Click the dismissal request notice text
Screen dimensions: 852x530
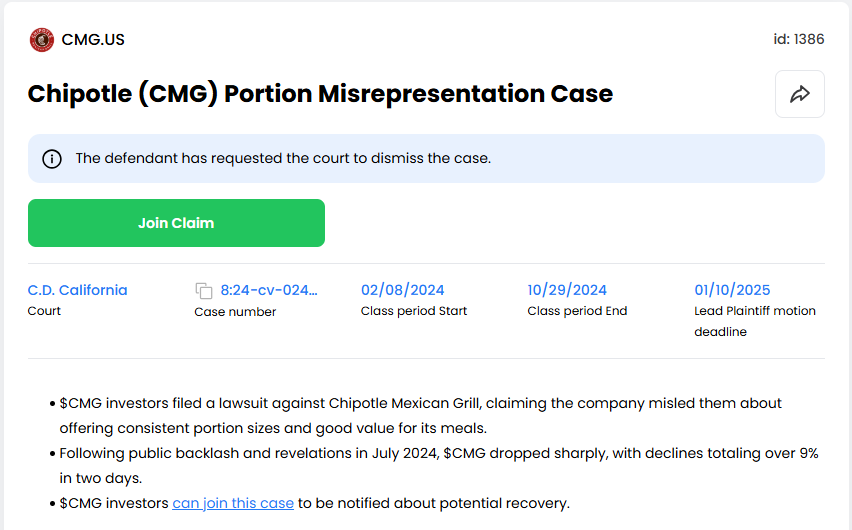283,158
